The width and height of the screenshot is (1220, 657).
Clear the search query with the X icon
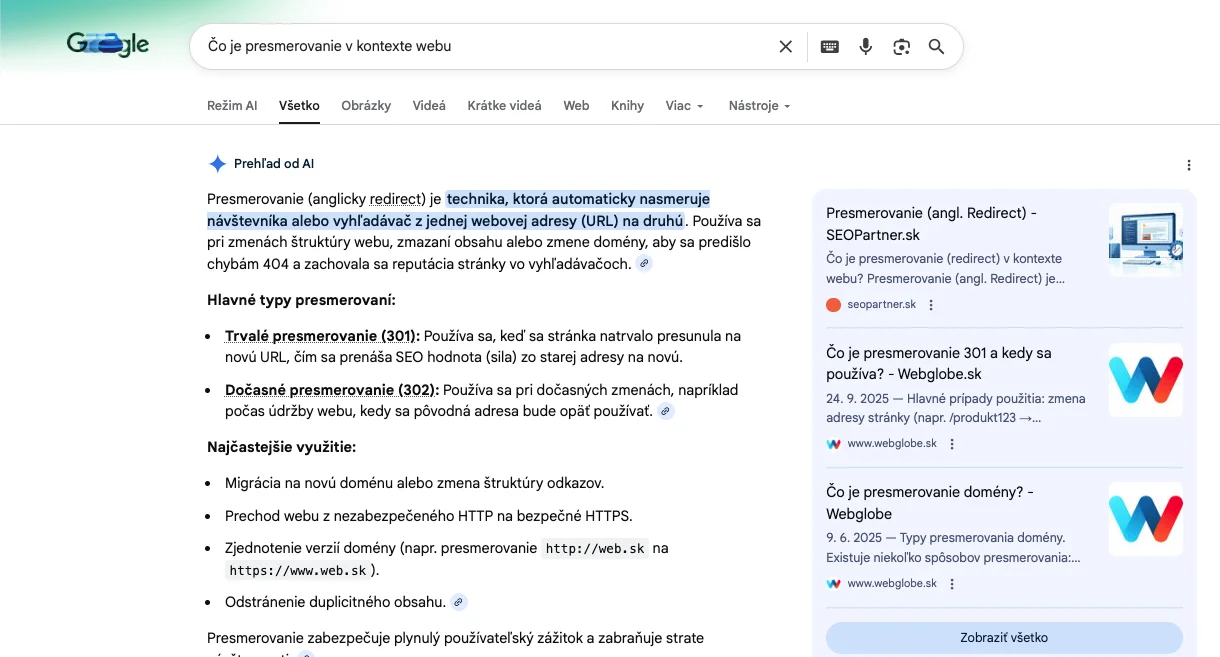785,46
